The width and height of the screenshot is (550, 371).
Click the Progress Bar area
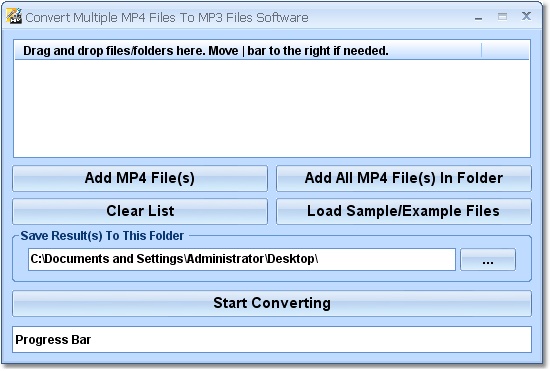coord(272,339)
